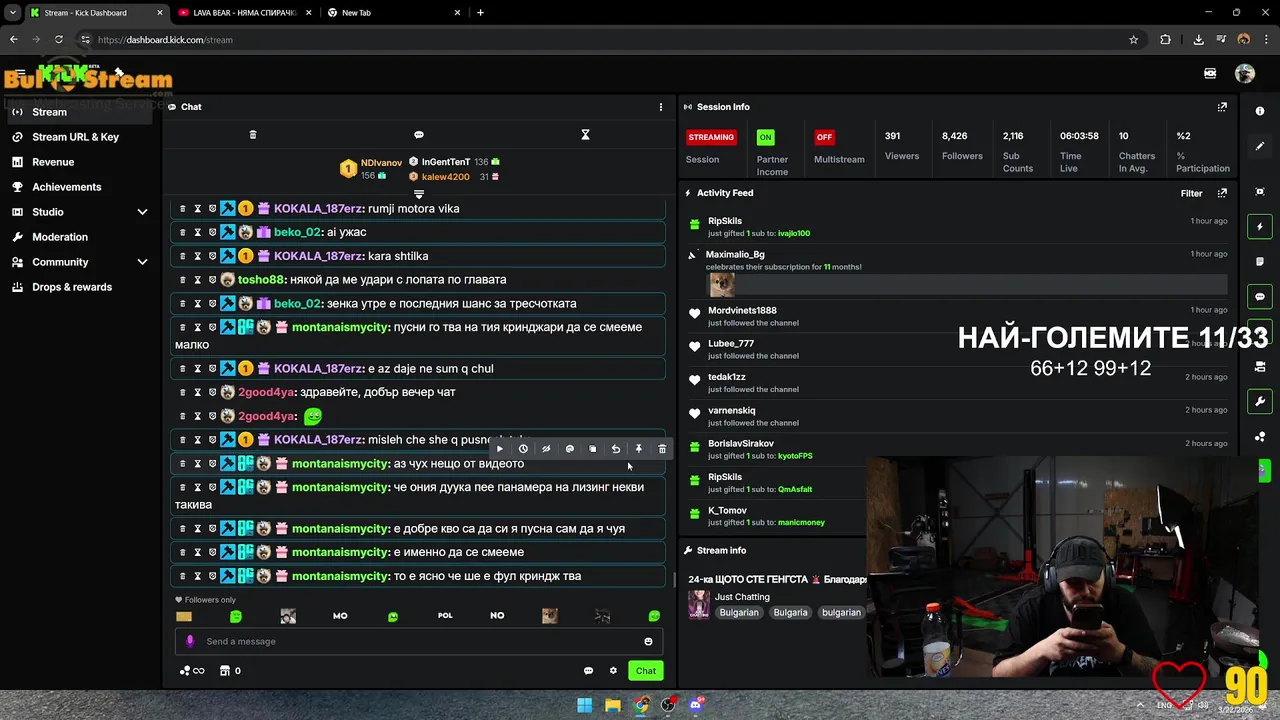Bookmark this page with star icon
This screenshot has height=720, width=1280.
[1133, 40]
